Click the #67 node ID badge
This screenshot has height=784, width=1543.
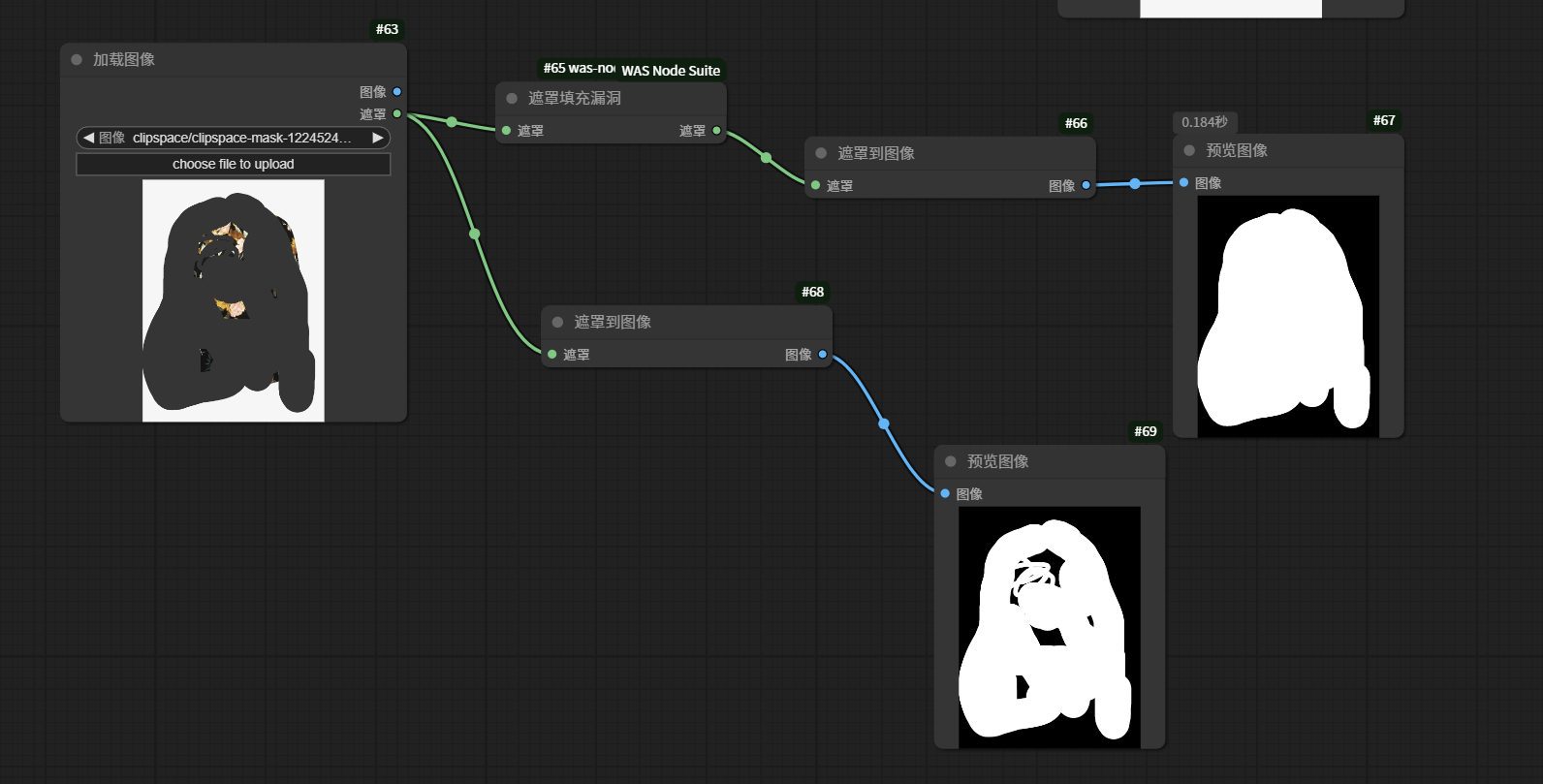pos(1384,120)
